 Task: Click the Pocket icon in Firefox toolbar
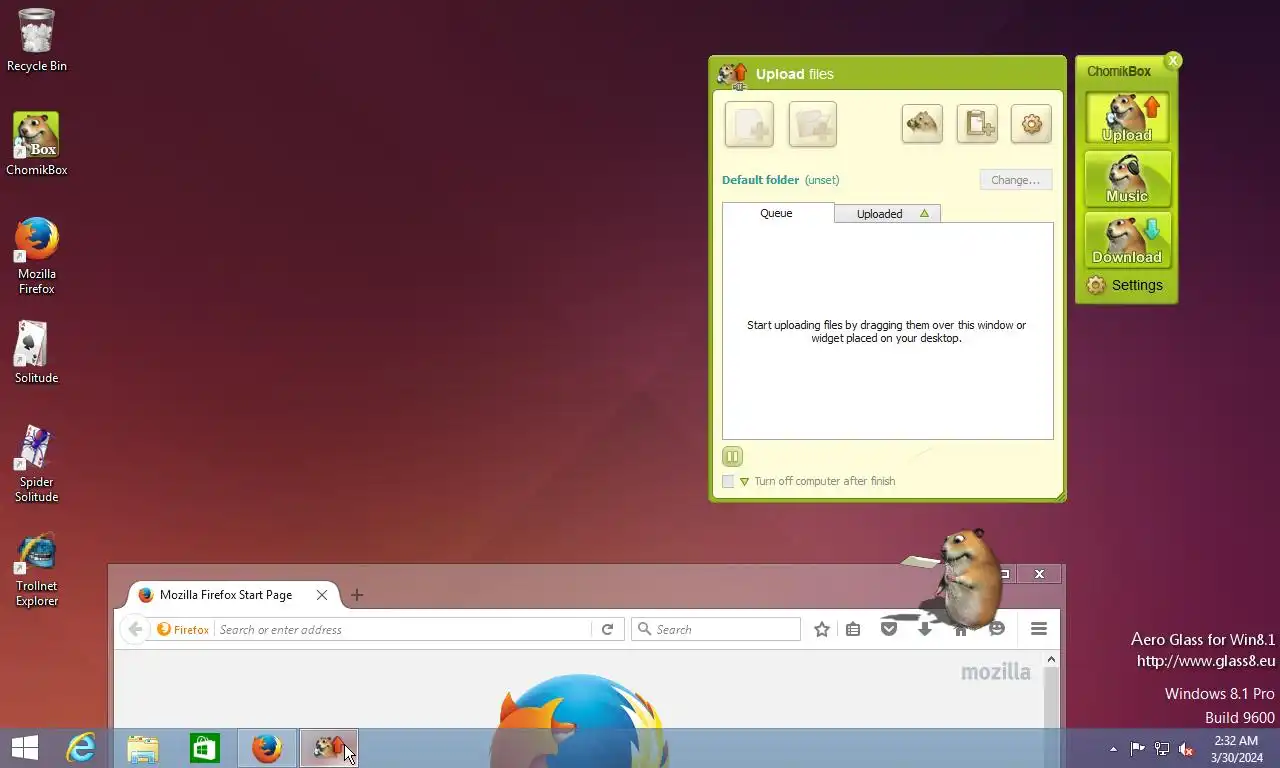coord(889,629)
